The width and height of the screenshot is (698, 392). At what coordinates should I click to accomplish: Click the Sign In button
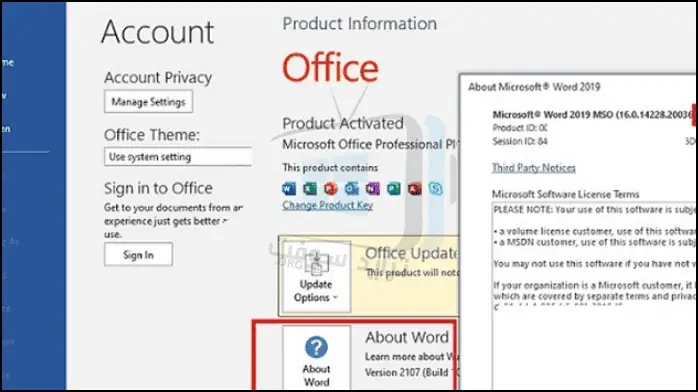(138, 255)
